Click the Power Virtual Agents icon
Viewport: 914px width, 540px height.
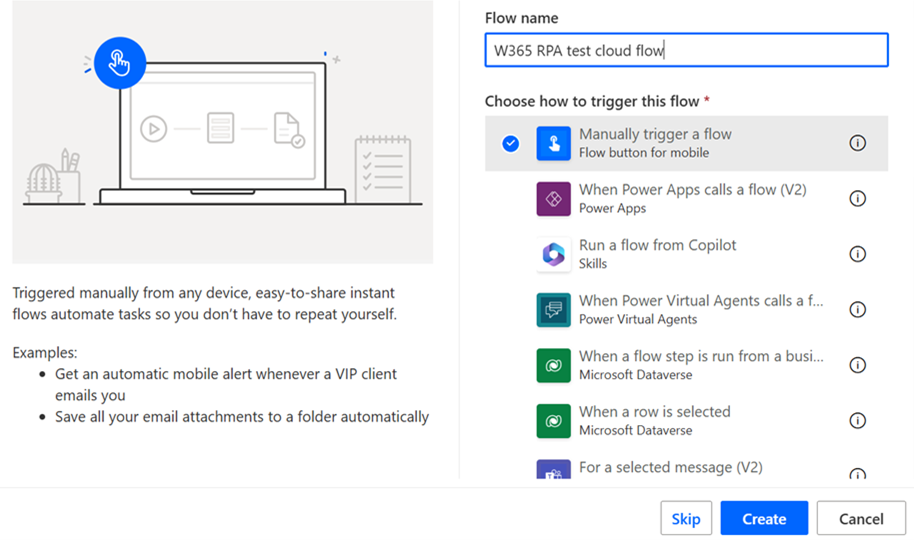[x=553, y=310]
